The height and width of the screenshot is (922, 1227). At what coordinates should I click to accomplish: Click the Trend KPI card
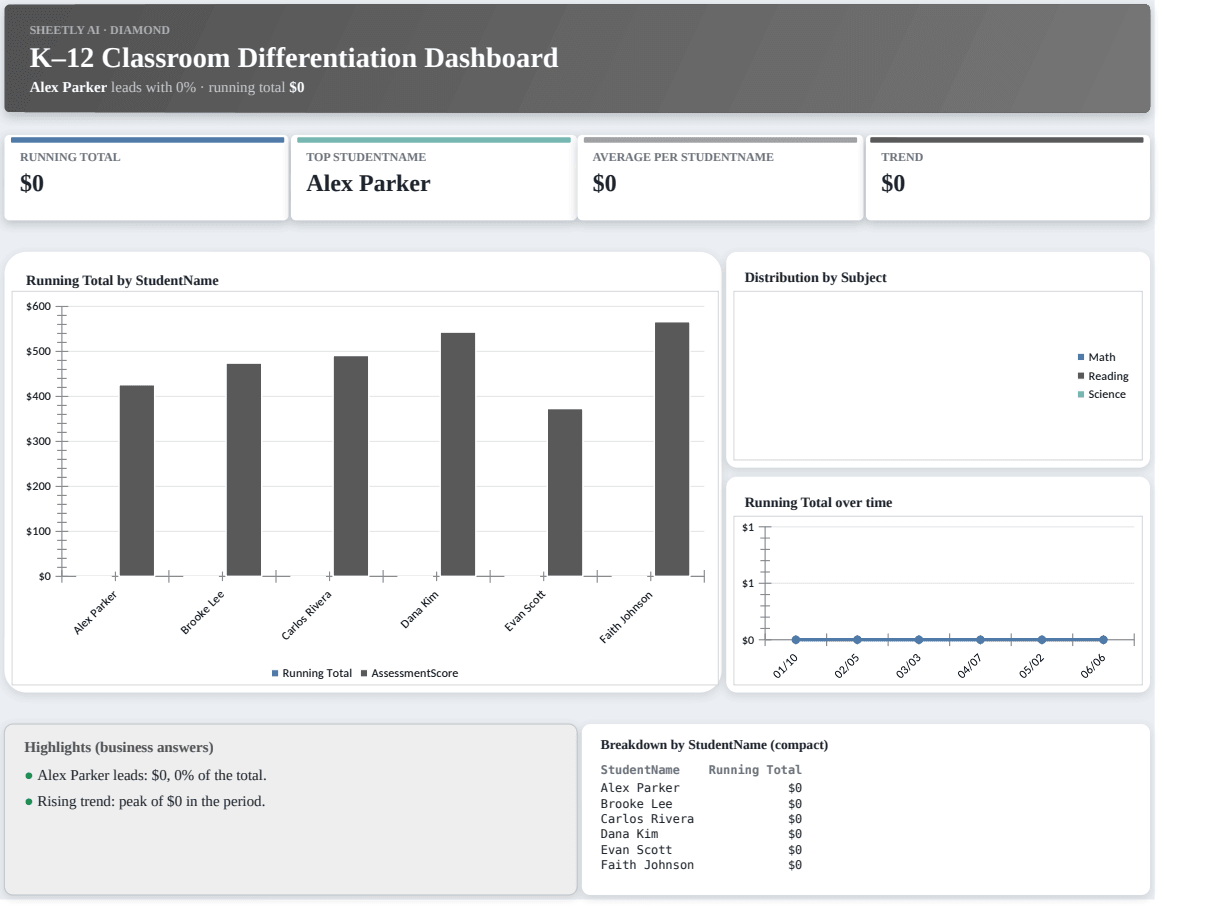click(x=1007, y=179)
